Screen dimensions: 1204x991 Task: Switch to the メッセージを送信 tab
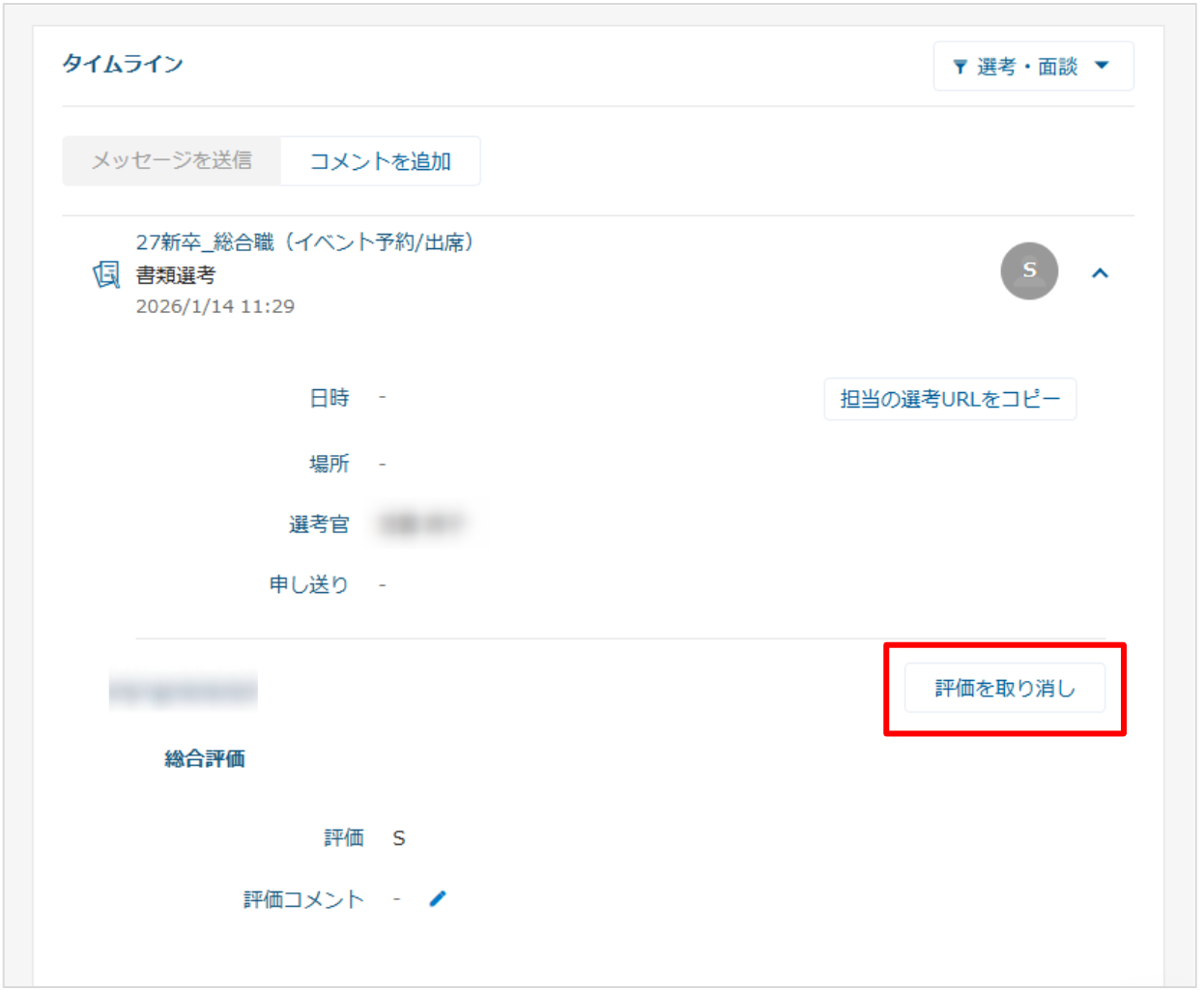click(172, 160)
